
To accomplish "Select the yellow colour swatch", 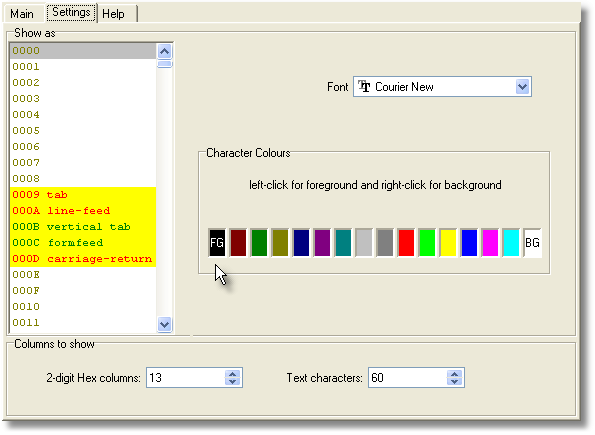I will 448,243.
